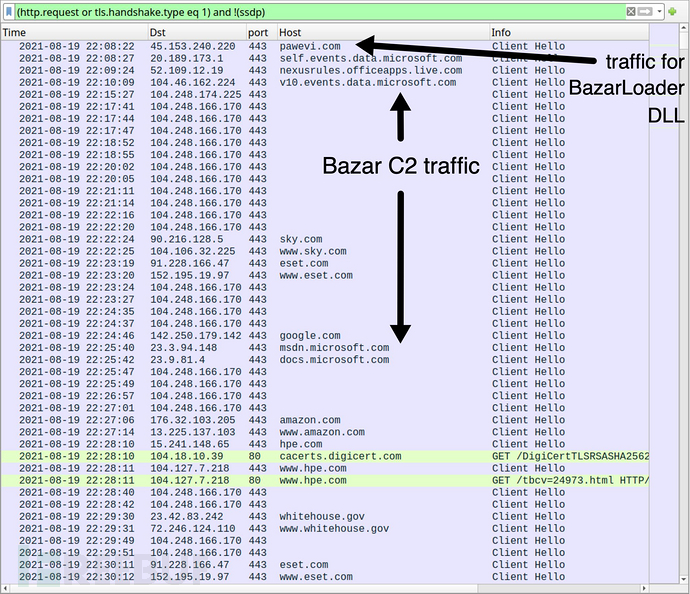Select the packet at 22:20:02
The image size is (690, 594).
click(325, 167)
